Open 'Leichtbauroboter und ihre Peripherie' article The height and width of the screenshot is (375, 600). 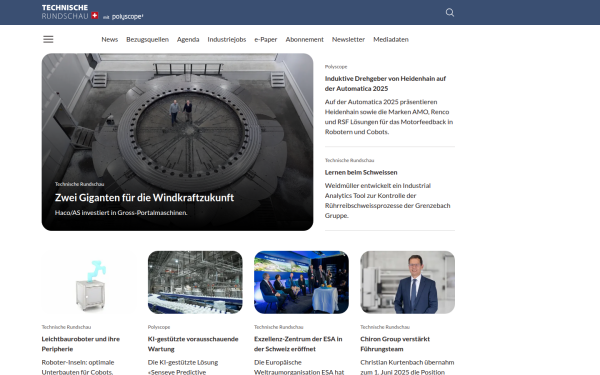coord(81,344)
